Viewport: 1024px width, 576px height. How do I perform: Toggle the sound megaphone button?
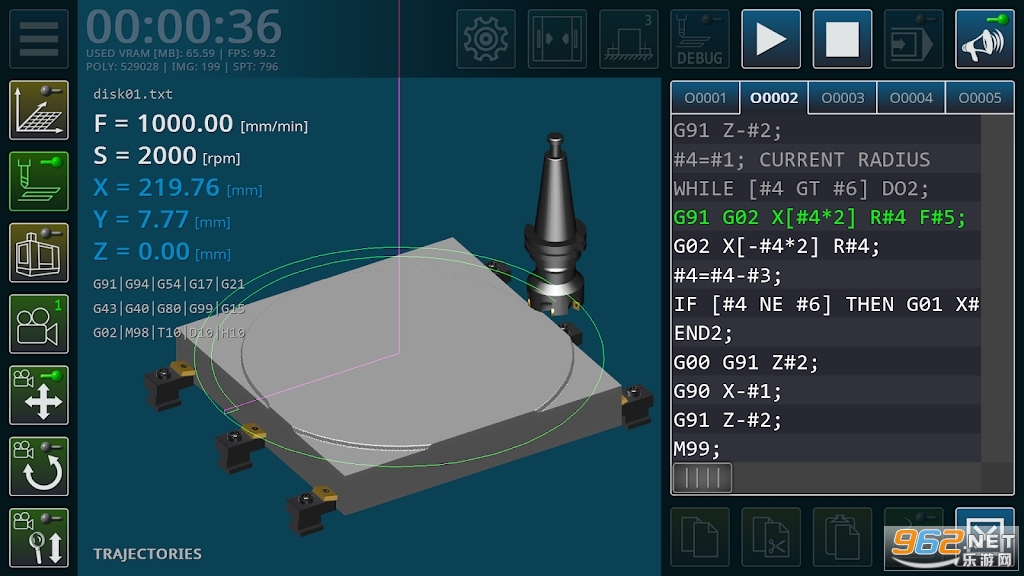pos(984,39)
